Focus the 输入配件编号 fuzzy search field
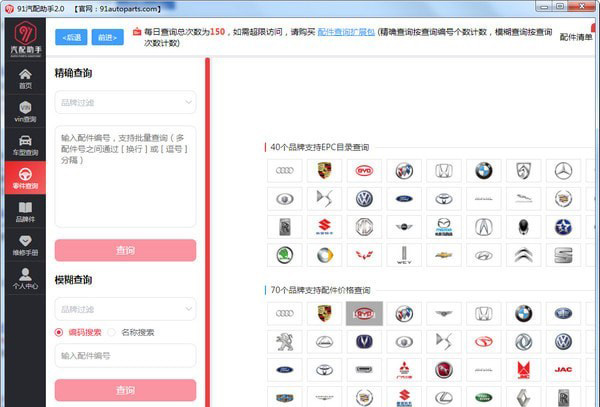Screen dimensions: 600x407 coord(126,355)
